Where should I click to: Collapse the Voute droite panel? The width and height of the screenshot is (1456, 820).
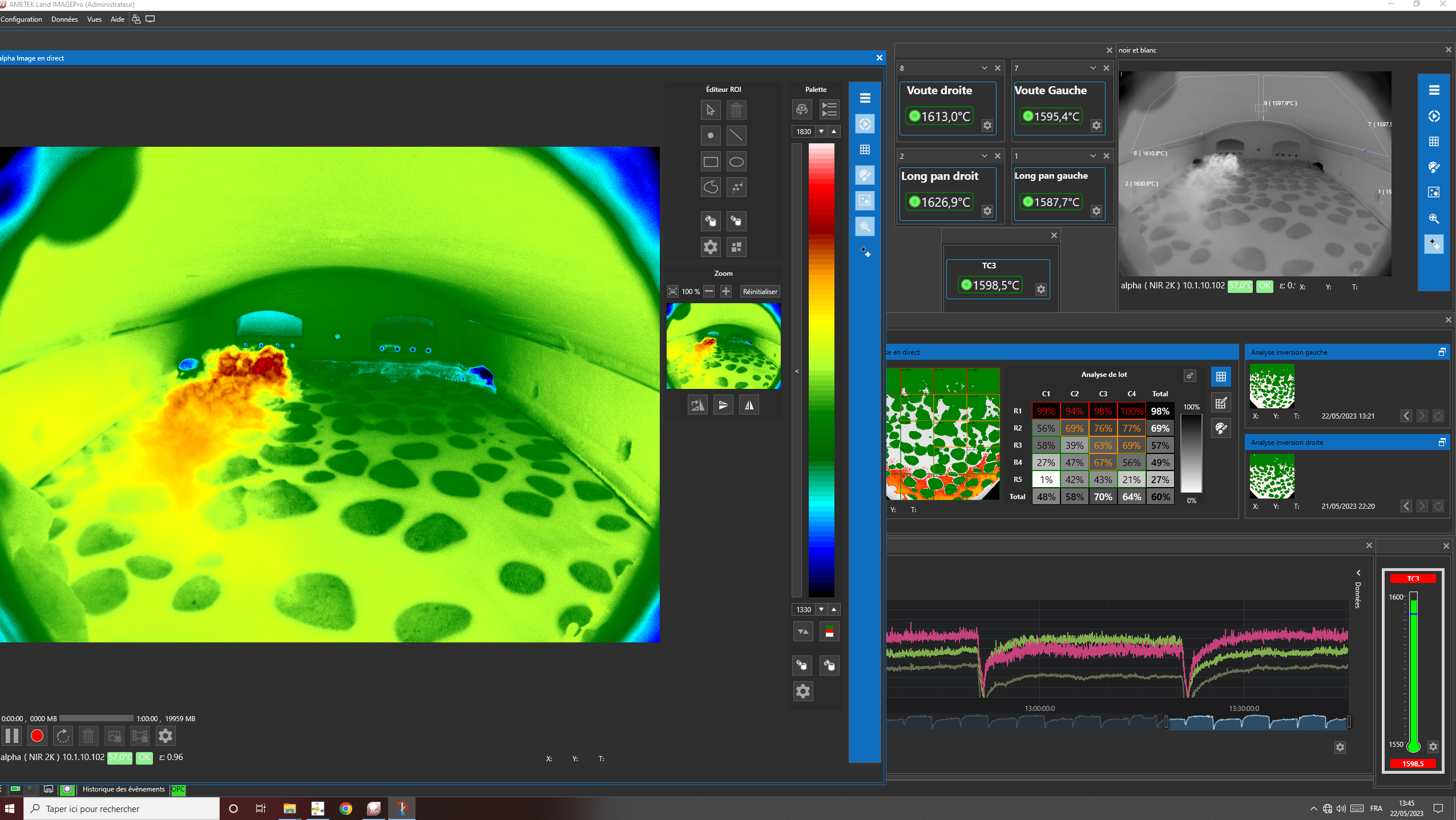click(x=983, y=68)
